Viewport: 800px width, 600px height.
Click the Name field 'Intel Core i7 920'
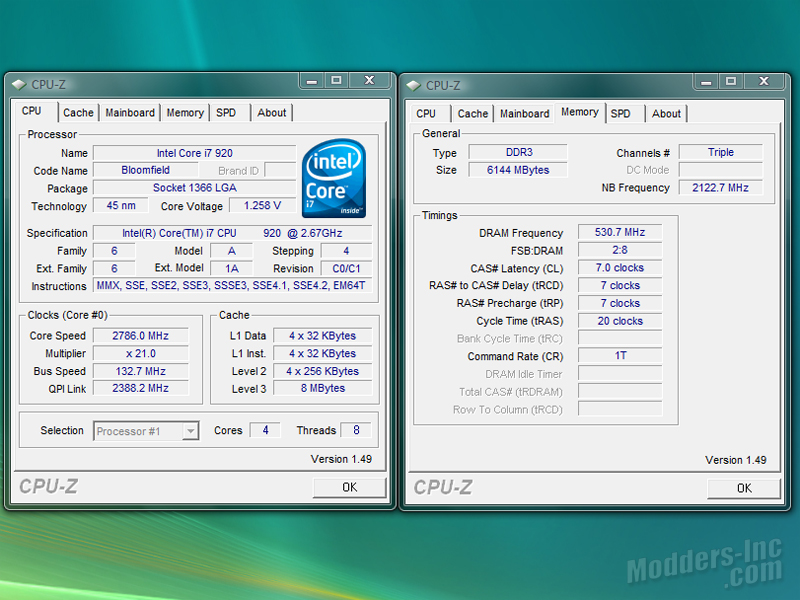tap(194, 153)
